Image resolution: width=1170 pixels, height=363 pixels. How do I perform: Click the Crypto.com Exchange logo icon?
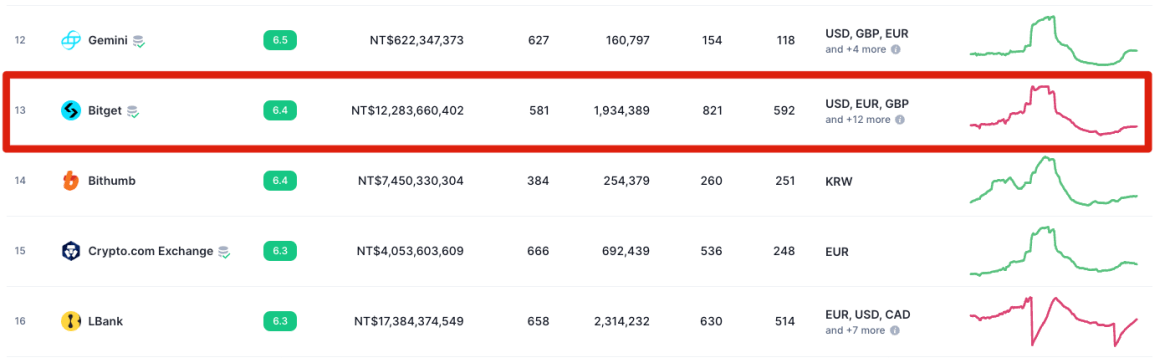click(71, 251)
